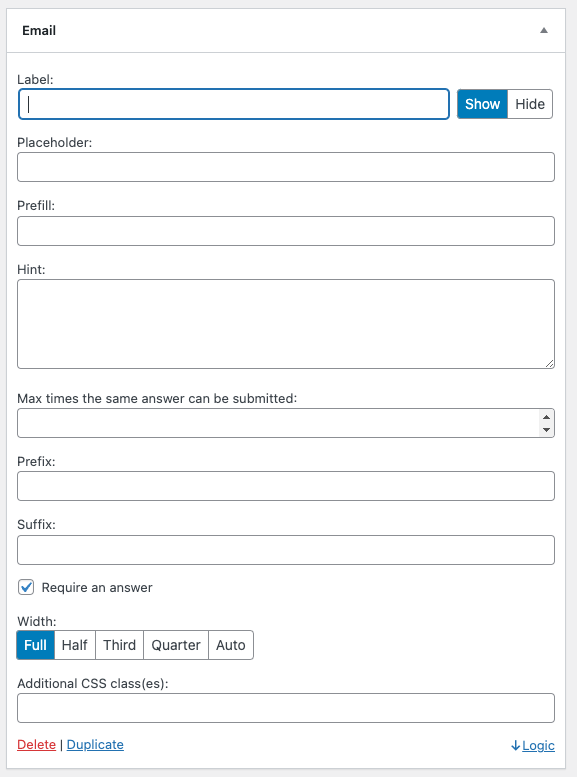
Task: Click the Placeholder input field
Action: click(x=286, y=167)
